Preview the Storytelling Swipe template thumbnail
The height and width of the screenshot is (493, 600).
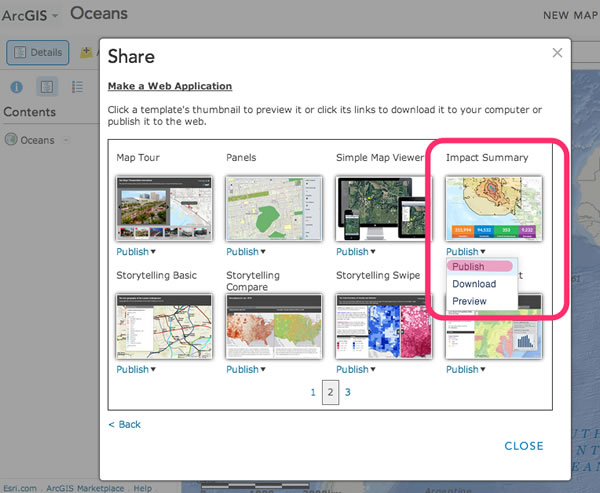coord(384,326)
